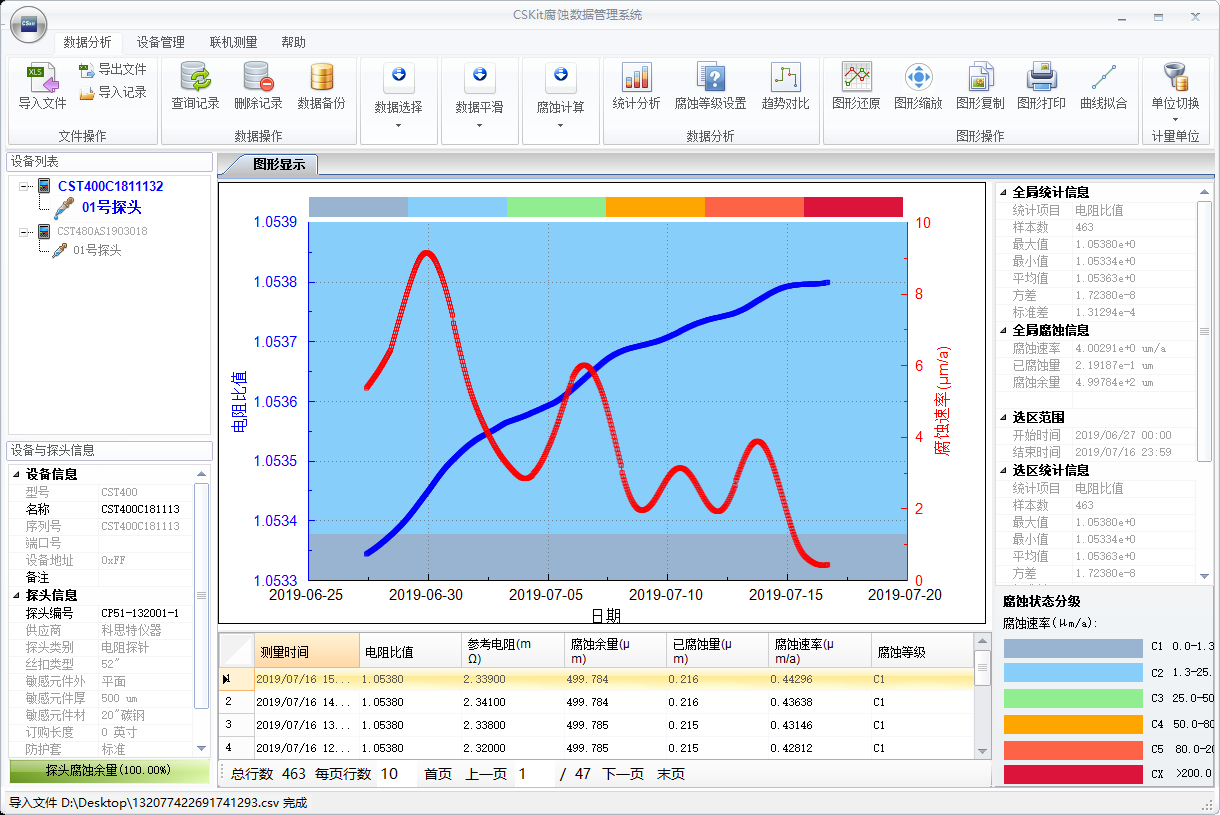
Task: Go to 下一页 next page
Action: click(623, 774)
